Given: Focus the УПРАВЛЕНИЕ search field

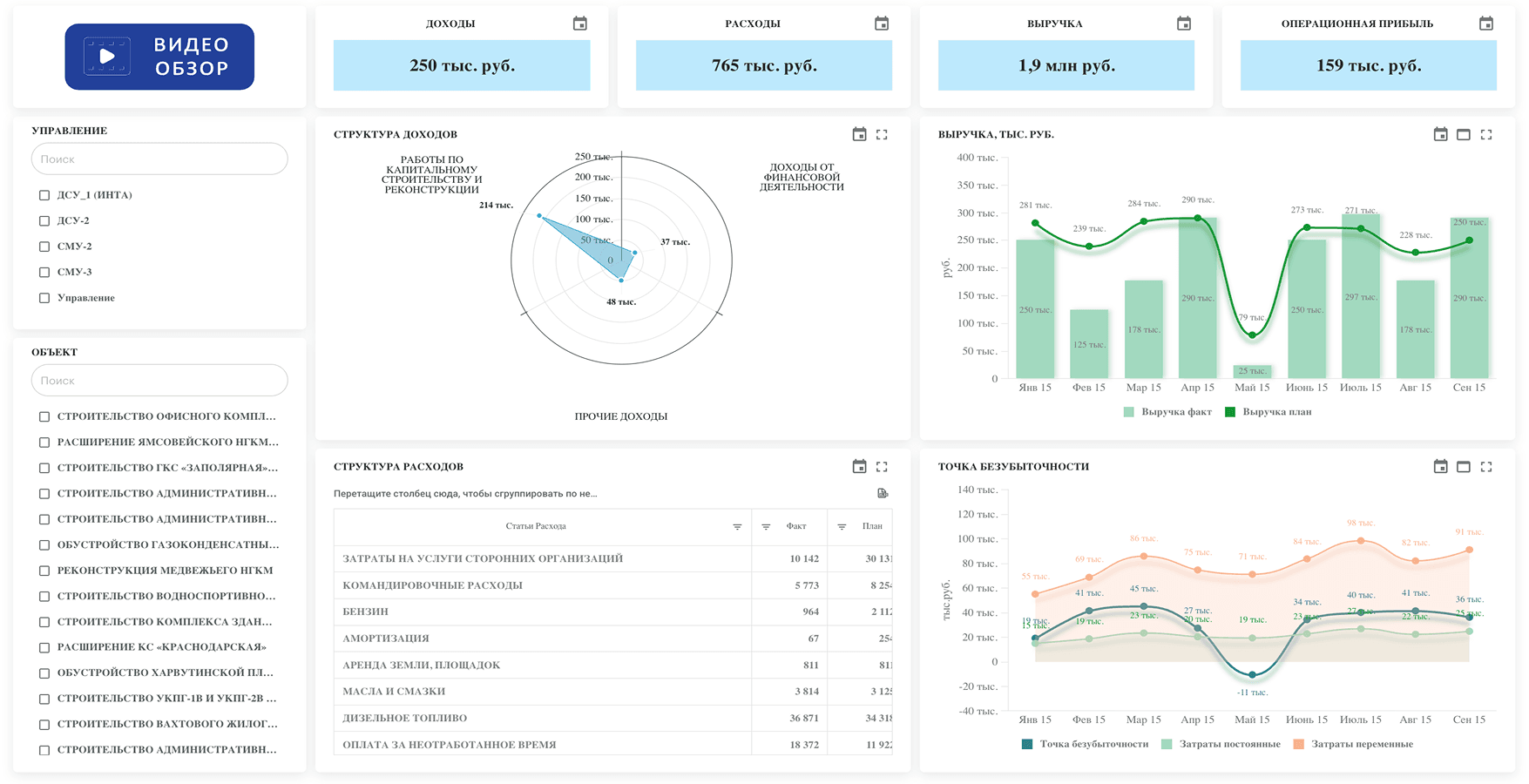Looking at the screenshot, I should pyautogui.click(x=159, y=159).
